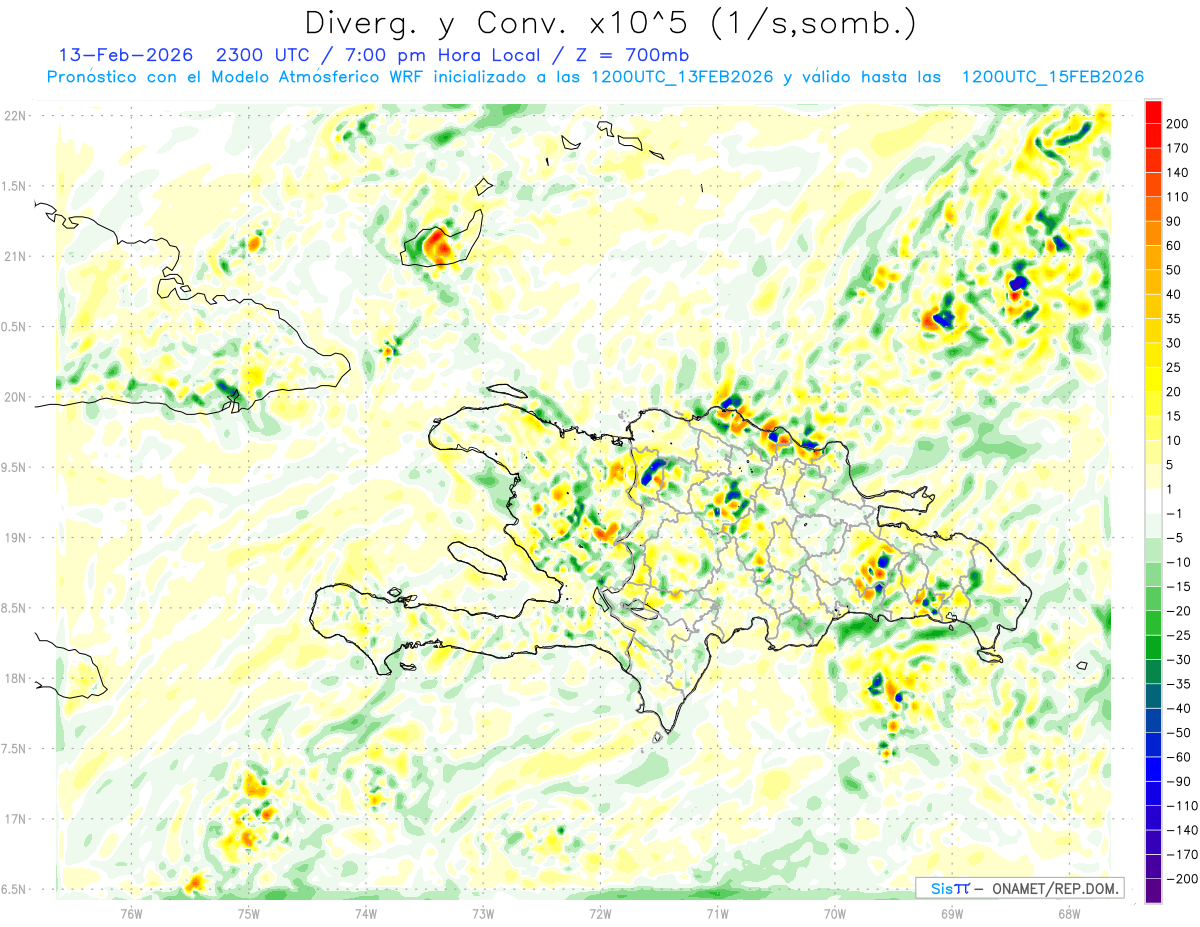
Task: Click the colour swatch between 110 and 90
Action: coord(1153,209)
